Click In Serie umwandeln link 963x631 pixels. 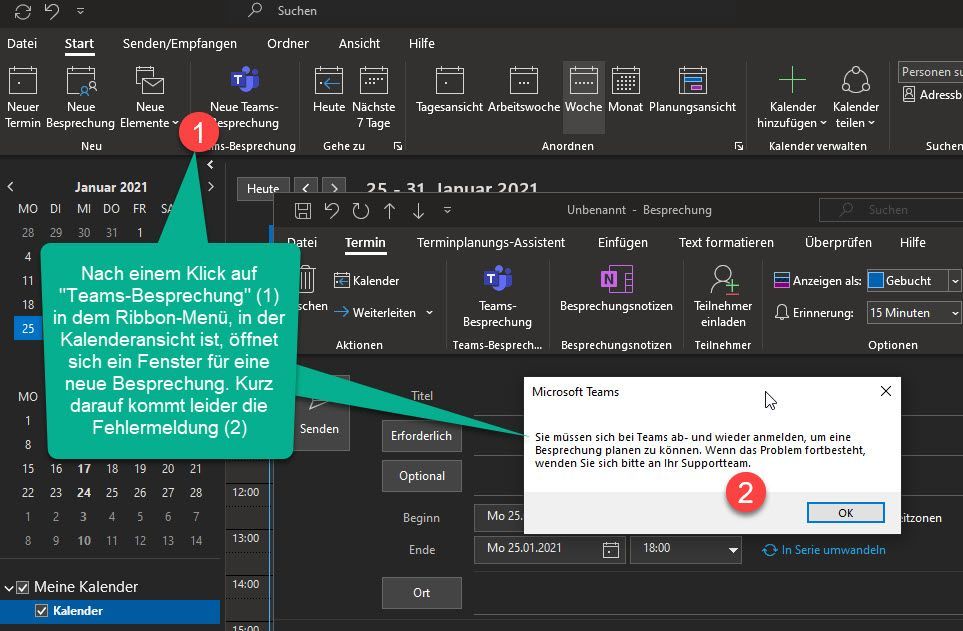pos(824,550)
